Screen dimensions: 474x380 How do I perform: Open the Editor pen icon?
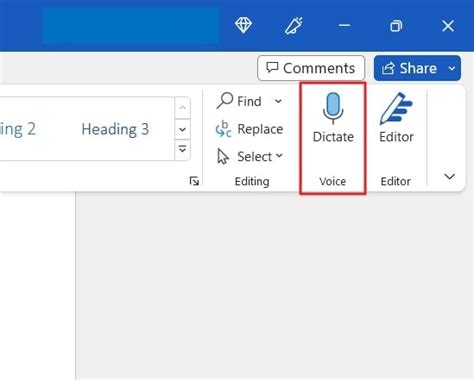click(x=396, y=108)
